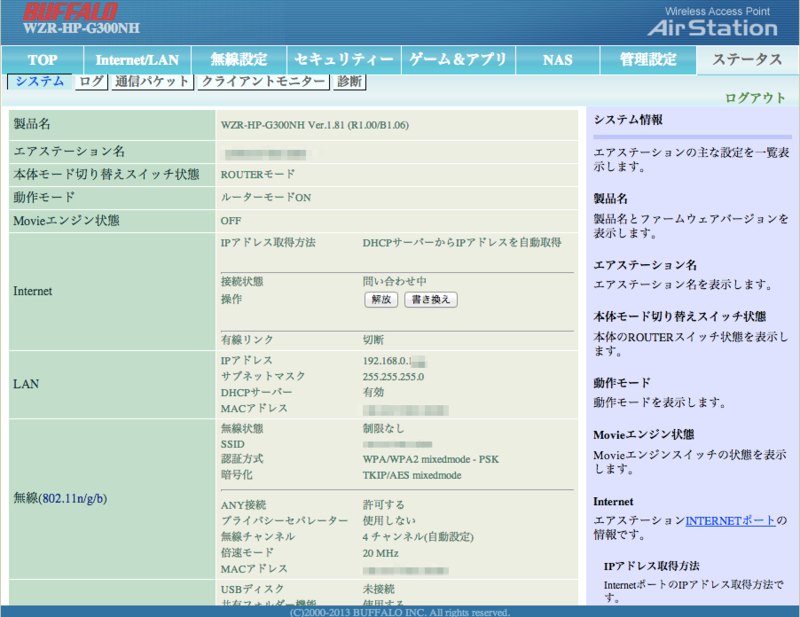Switch to クライアントモニター sub-tab
The width and height of the screenshot is (800, 617).
[x=263, y=82]
